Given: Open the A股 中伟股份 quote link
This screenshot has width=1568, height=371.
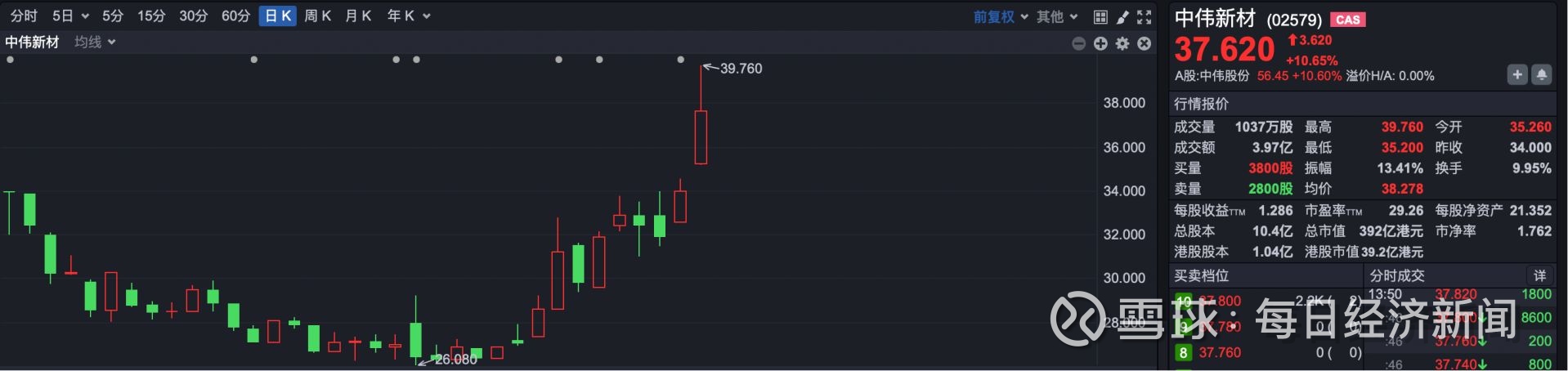Looking at the screenshot, I should pyautogui.click(x=1212, y=76).
